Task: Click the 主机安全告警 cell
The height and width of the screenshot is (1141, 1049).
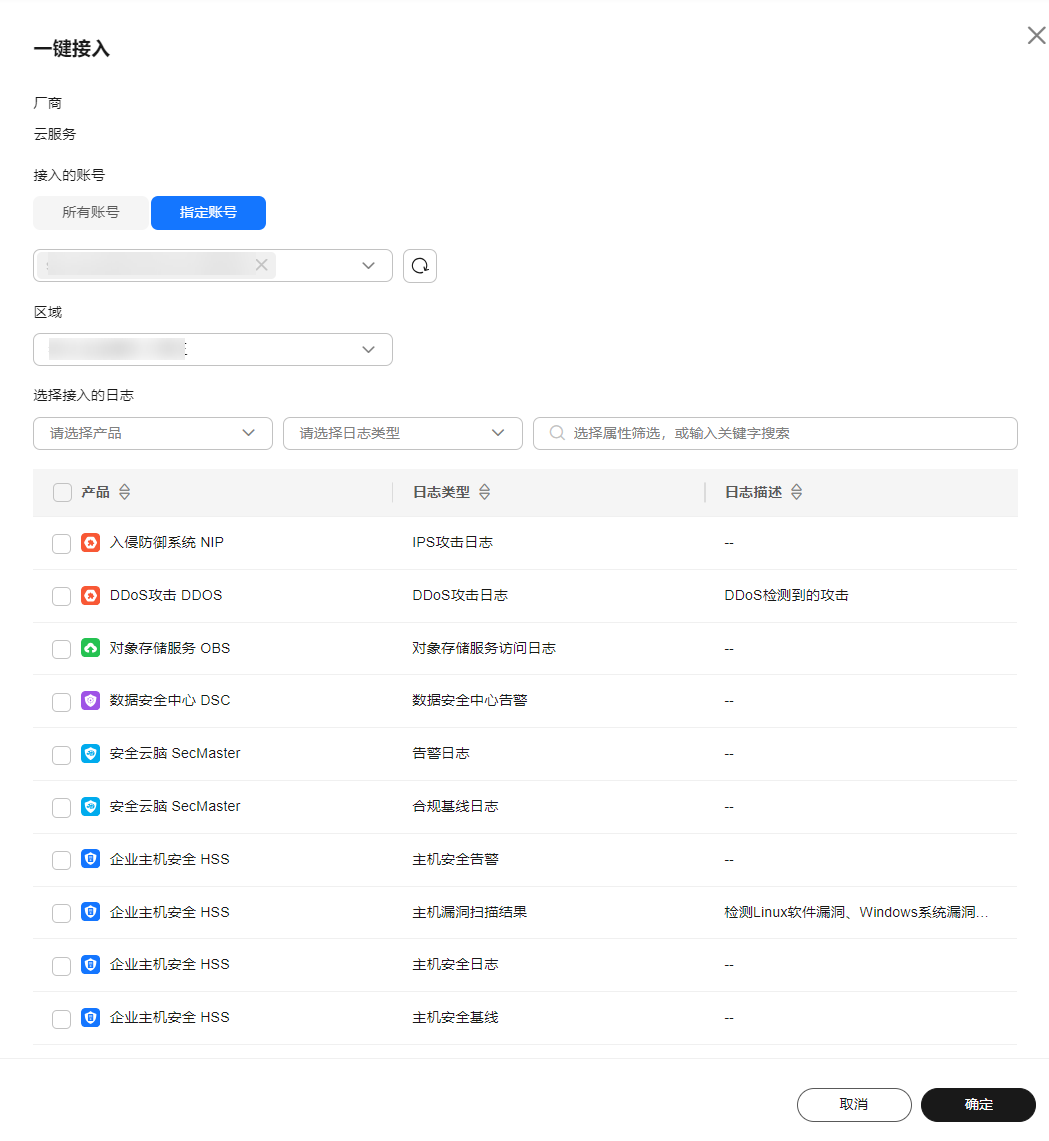Action: tap(455, 859)
